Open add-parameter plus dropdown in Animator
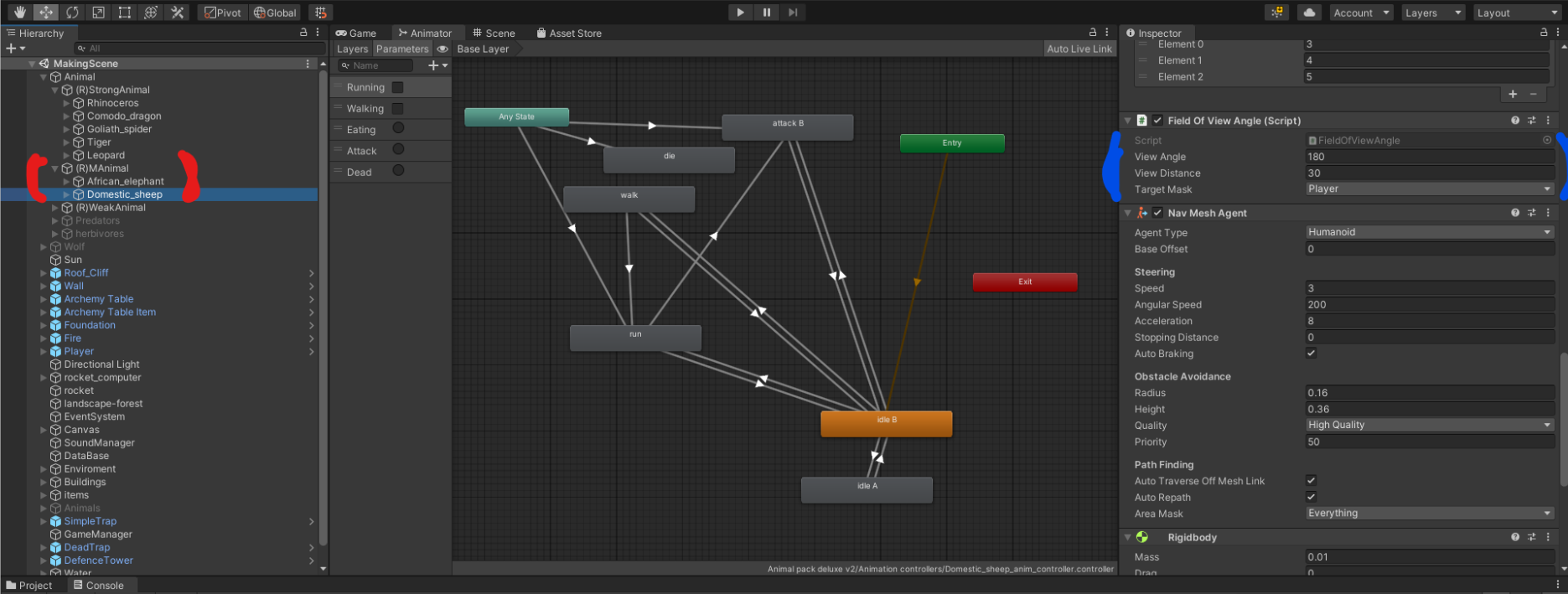 [x=437, y=65]
